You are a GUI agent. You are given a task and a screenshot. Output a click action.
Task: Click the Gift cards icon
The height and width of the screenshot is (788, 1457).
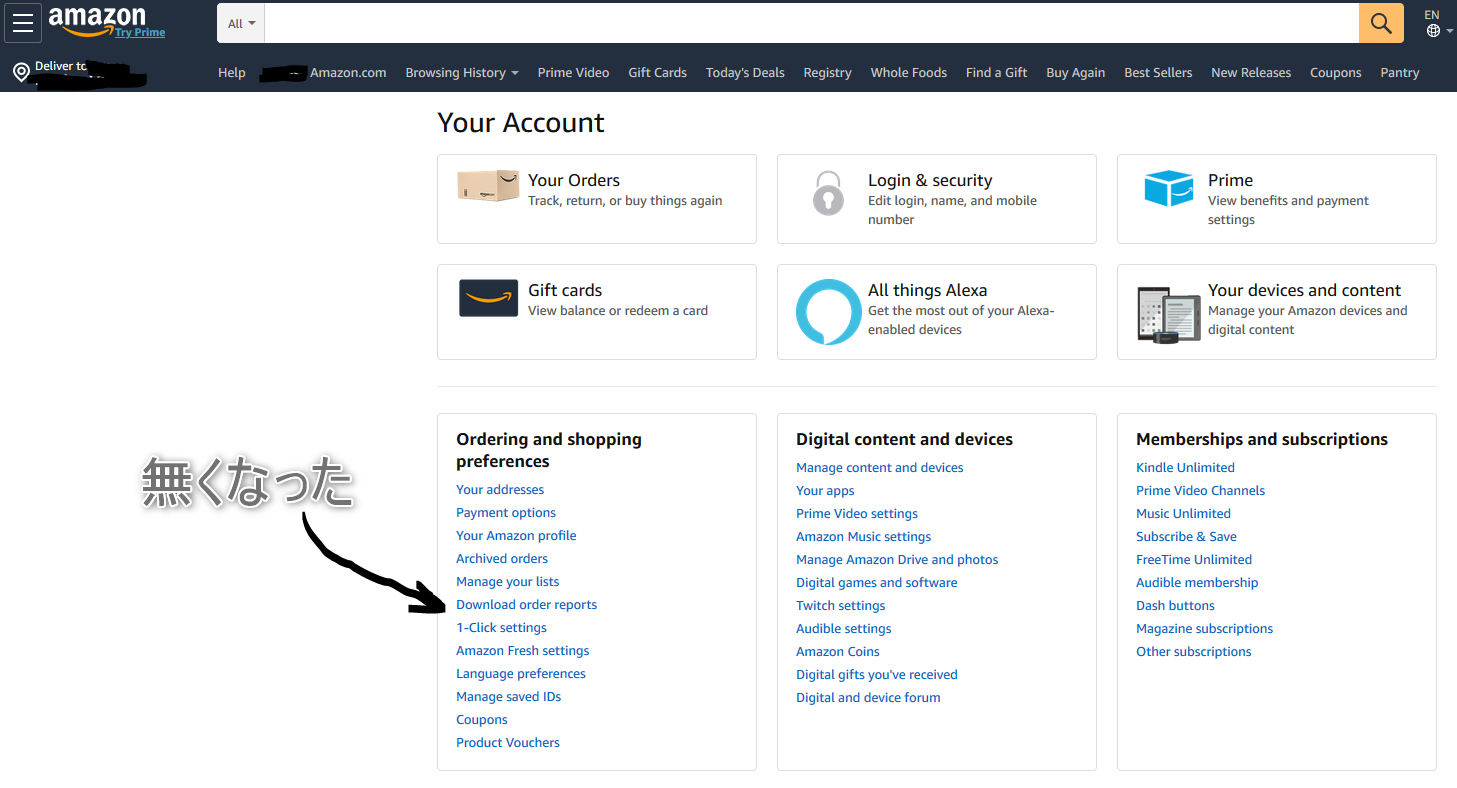point(488,298)
